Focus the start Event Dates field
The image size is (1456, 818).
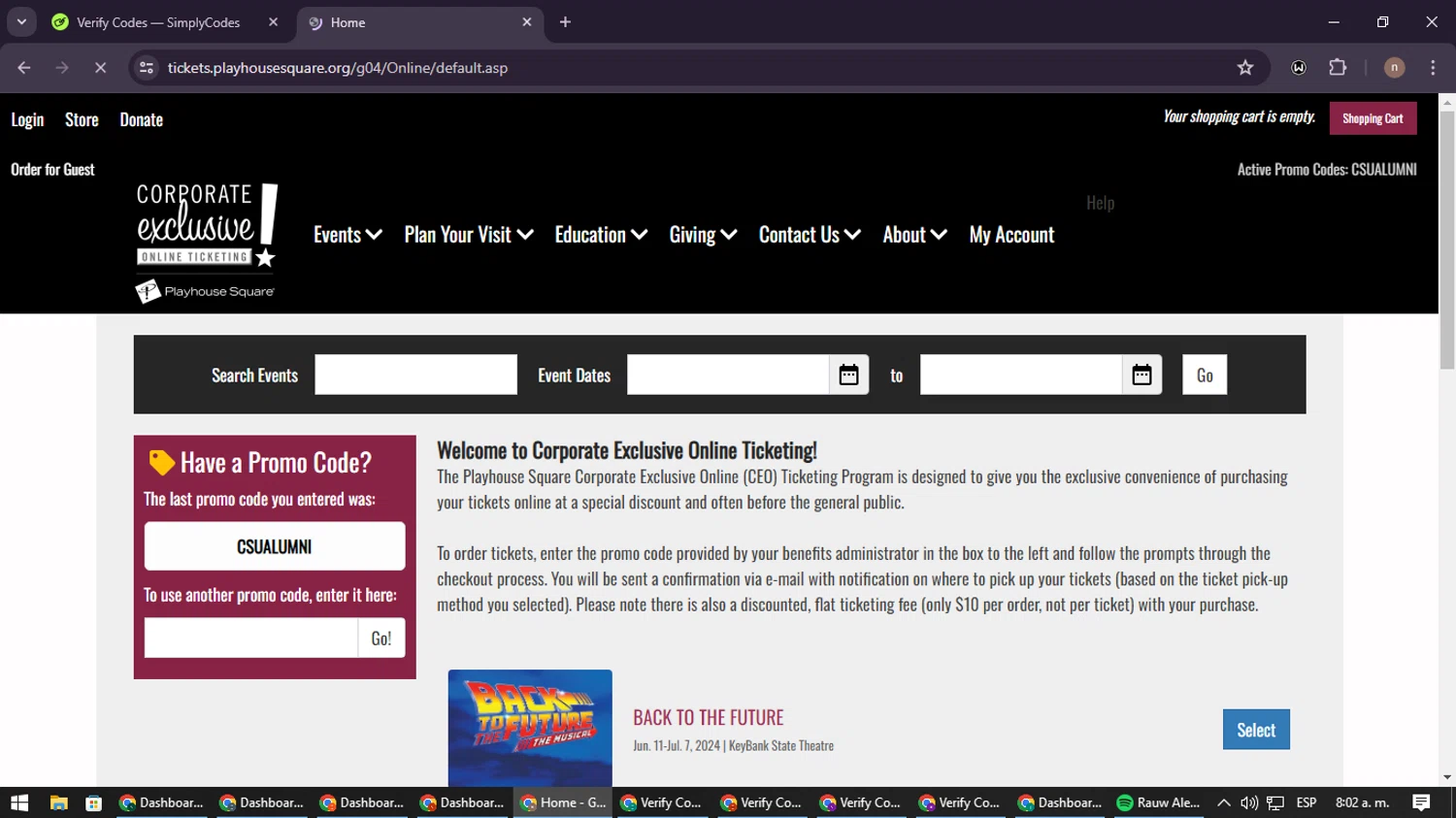[x=728, y=375]
